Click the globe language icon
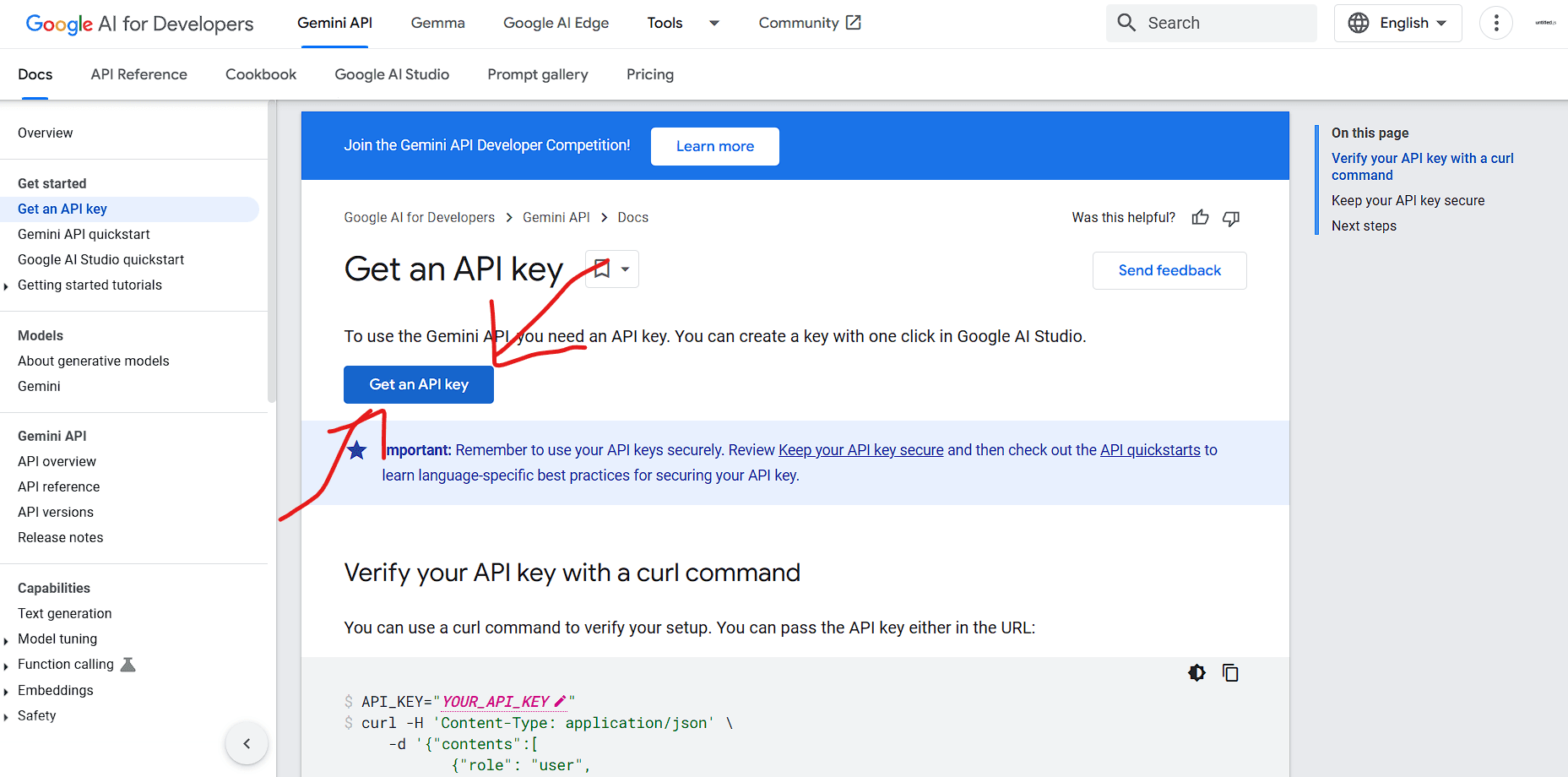 coord(1359,23)
